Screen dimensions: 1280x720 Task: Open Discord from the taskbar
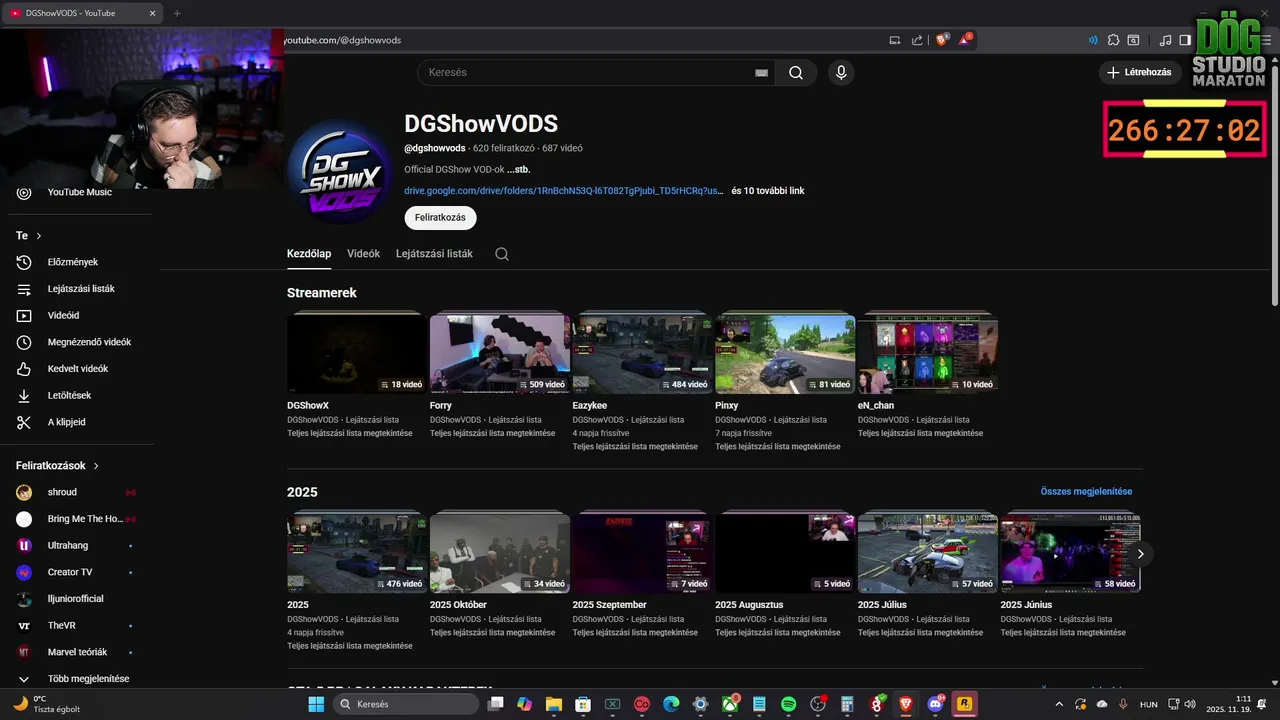point(936,704)
